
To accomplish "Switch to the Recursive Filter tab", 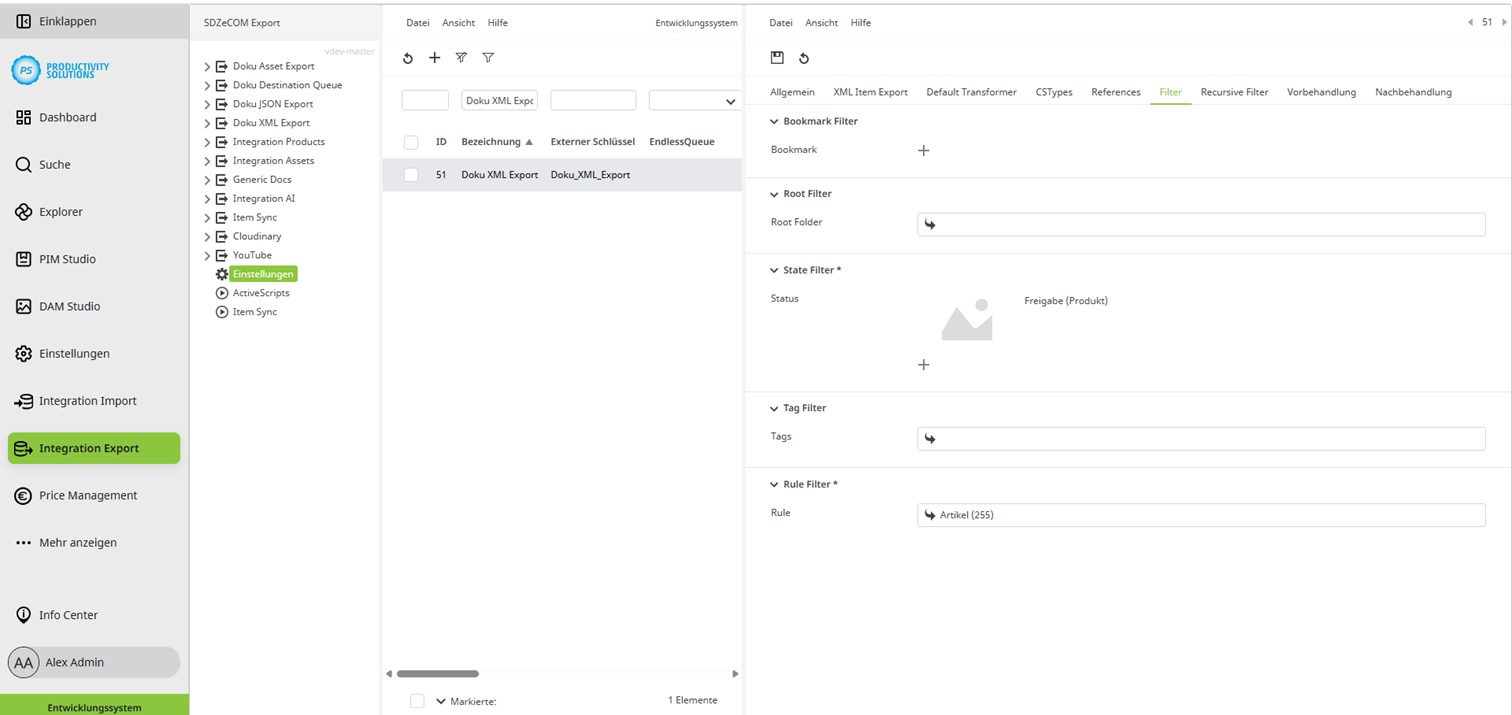I will [x=1234, y=92].
